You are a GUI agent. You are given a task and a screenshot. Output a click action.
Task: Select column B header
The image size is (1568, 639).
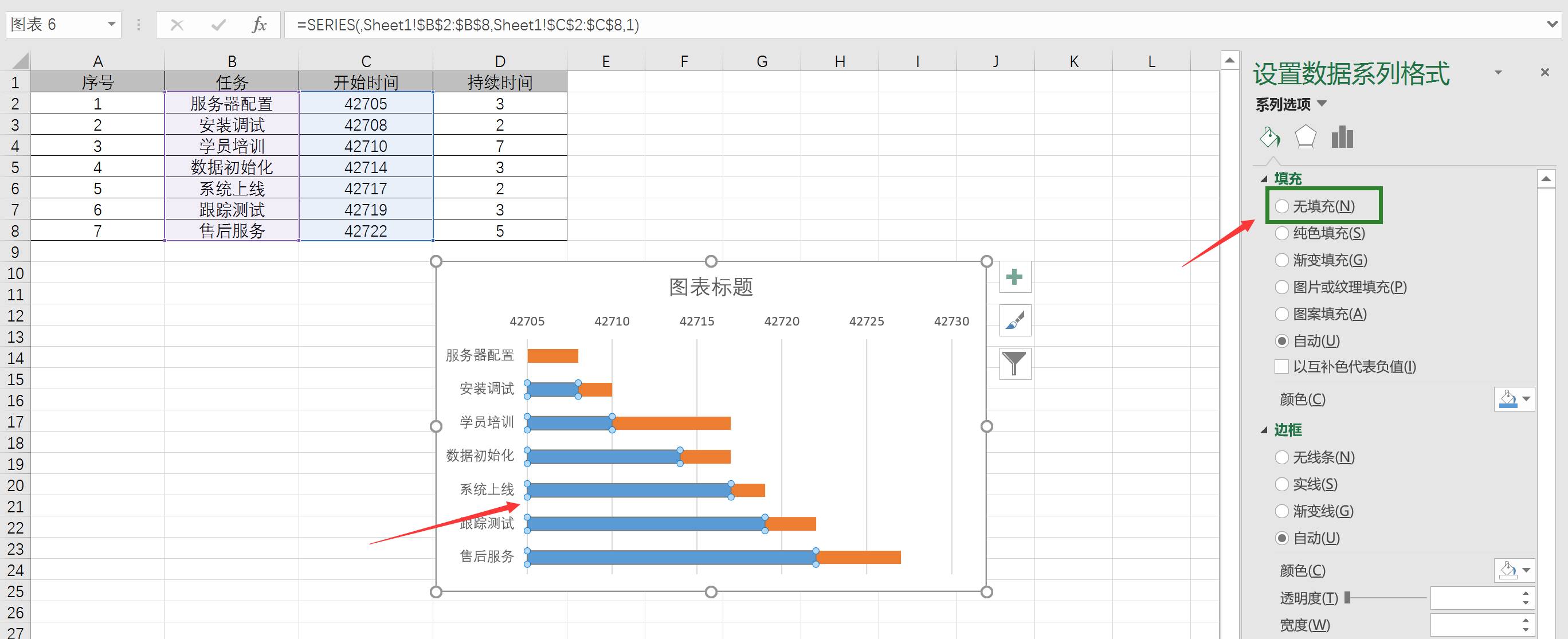(x=232, y=61)
